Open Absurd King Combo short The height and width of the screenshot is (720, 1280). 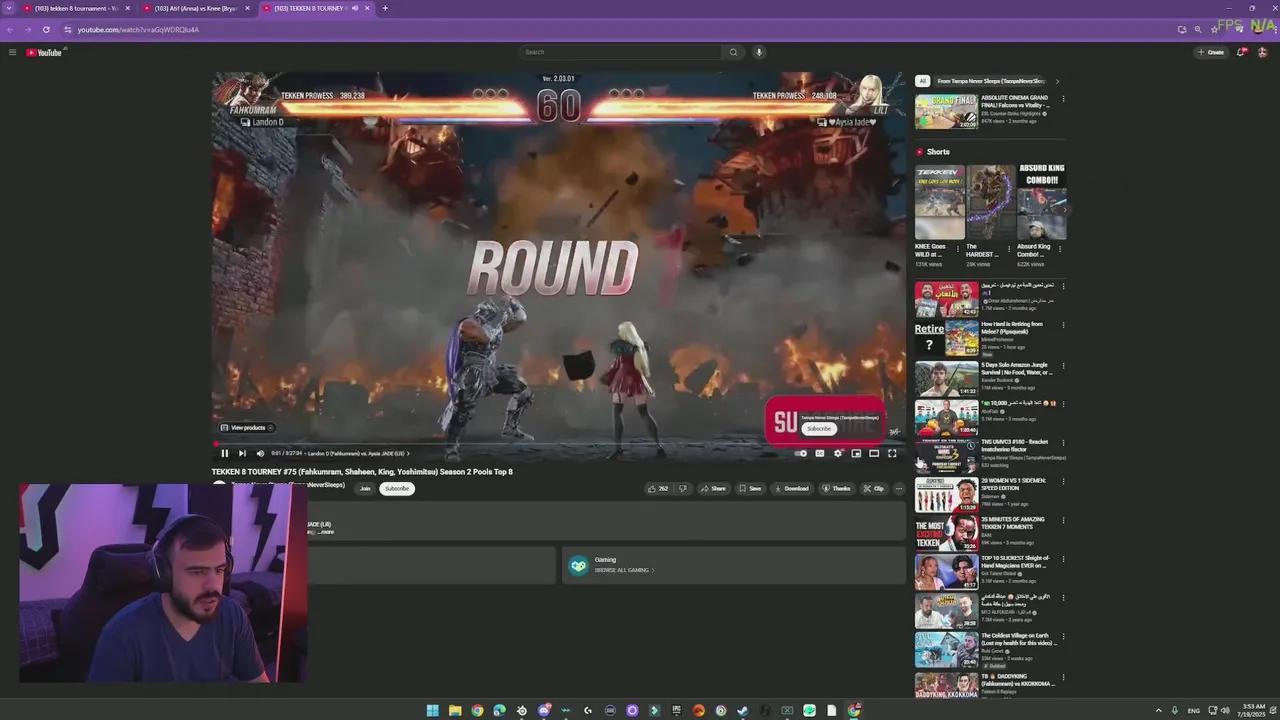click(x=1041, y=203)
